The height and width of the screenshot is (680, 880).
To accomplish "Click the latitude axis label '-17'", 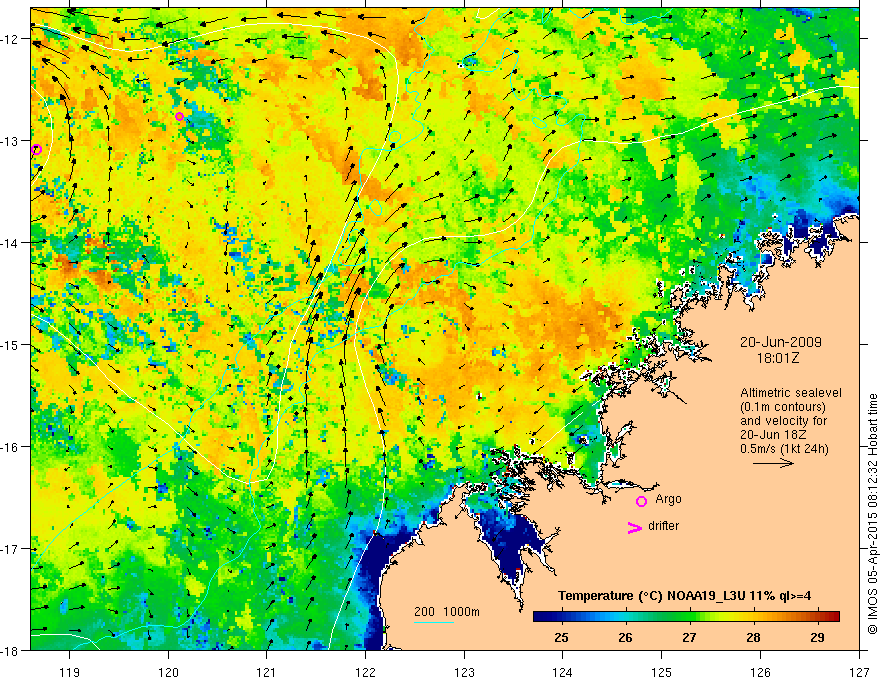I will (x=10, y=549).
